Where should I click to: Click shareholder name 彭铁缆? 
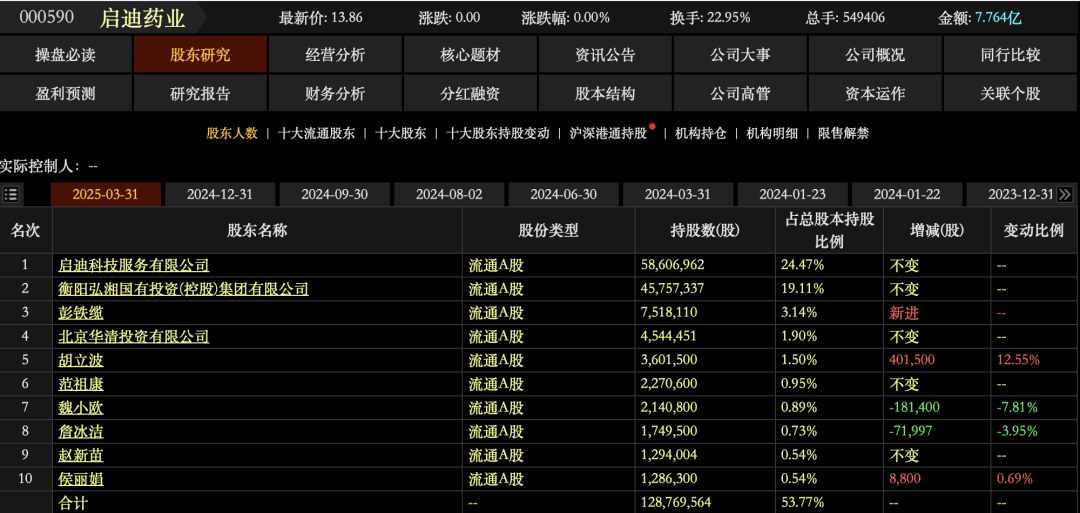pos(81,313)
